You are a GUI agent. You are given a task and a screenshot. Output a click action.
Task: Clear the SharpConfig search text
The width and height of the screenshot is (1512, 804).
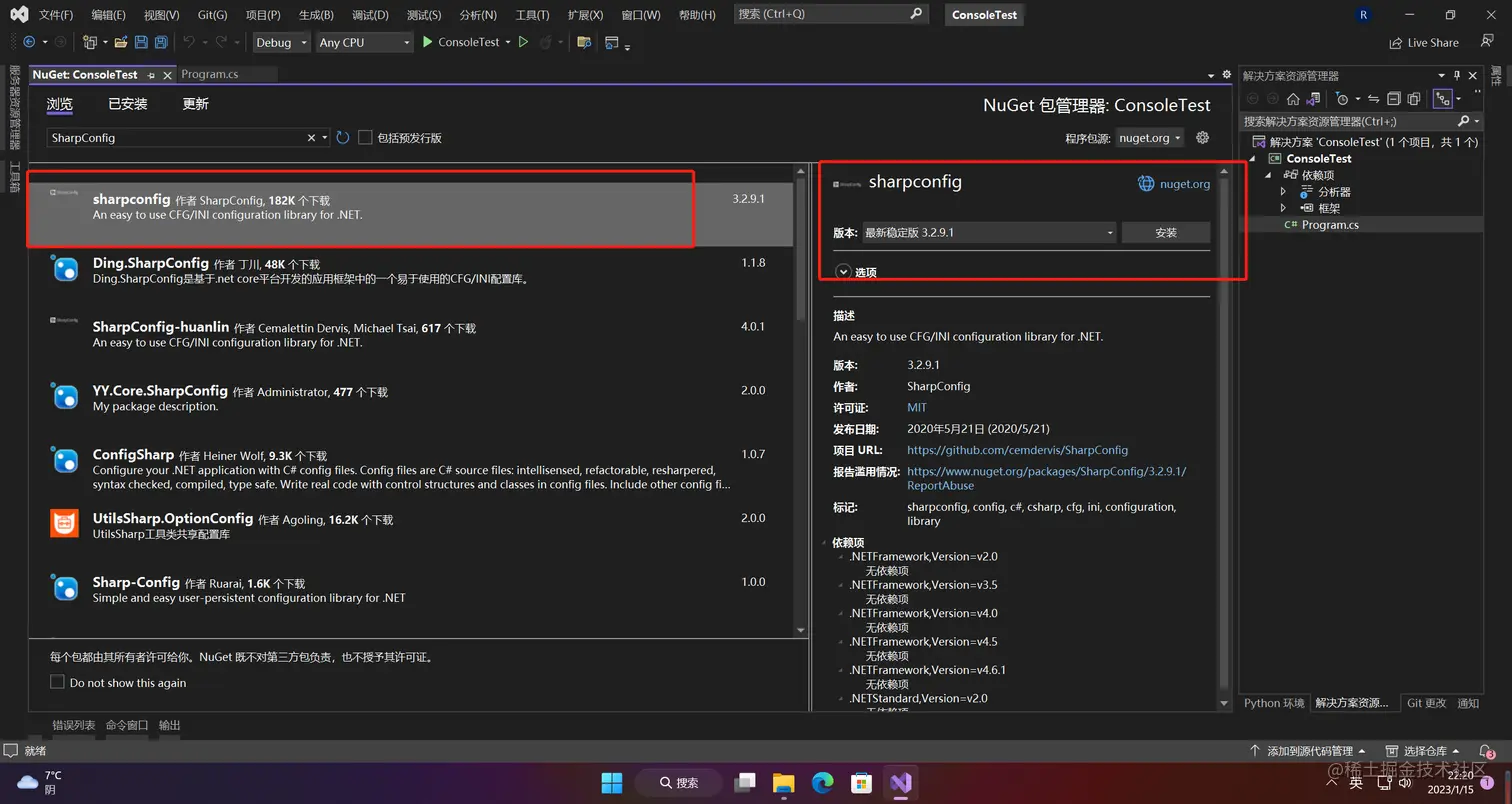[x=311, y=138]
